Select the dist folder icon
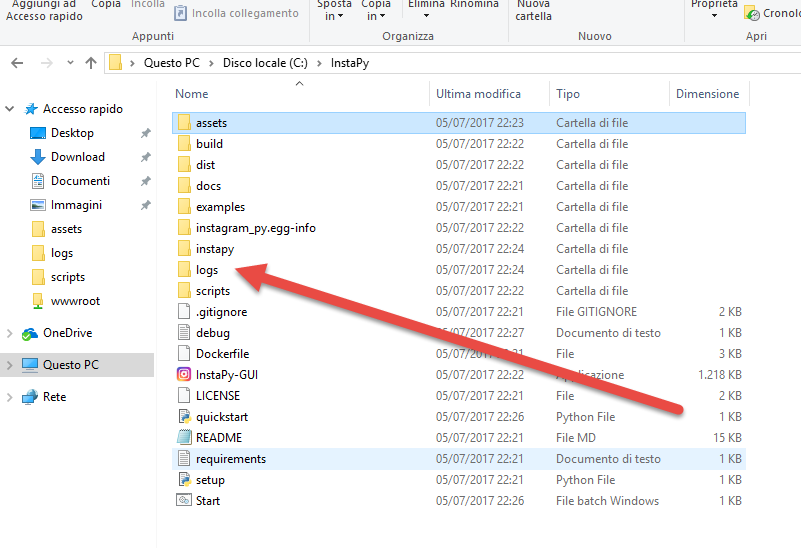 (184, 164)
